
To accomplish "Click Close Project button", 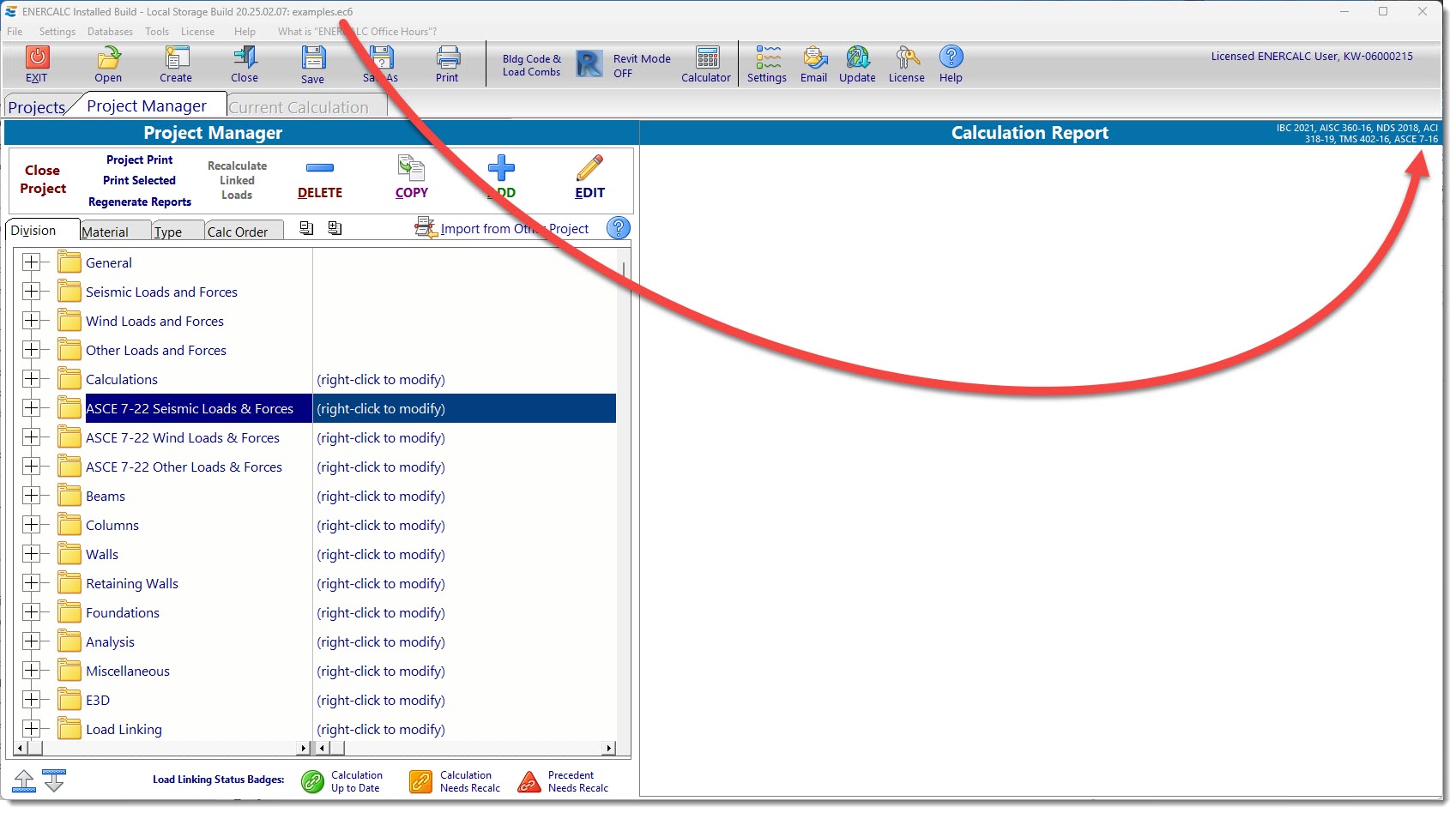I will [x=43, y=179].
